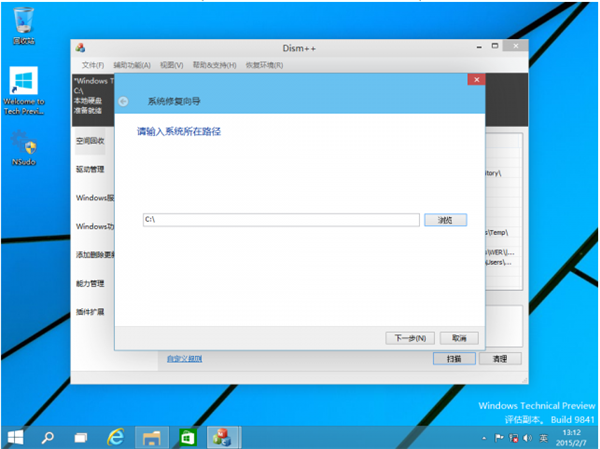
Task: Click the 下一步(N) button
Action: coord(410,338)
